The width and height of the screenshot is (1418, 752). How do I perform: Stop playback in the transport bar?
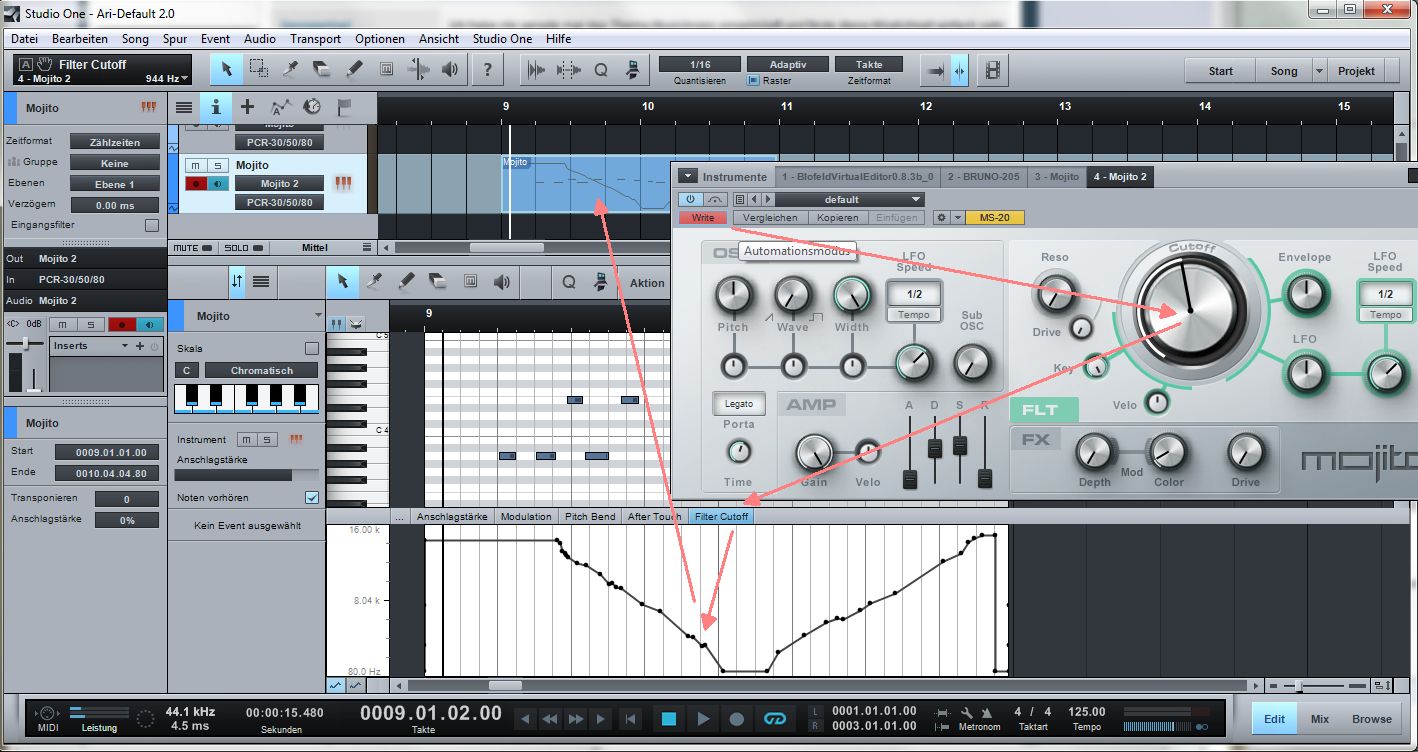click(x=669, y=718)
